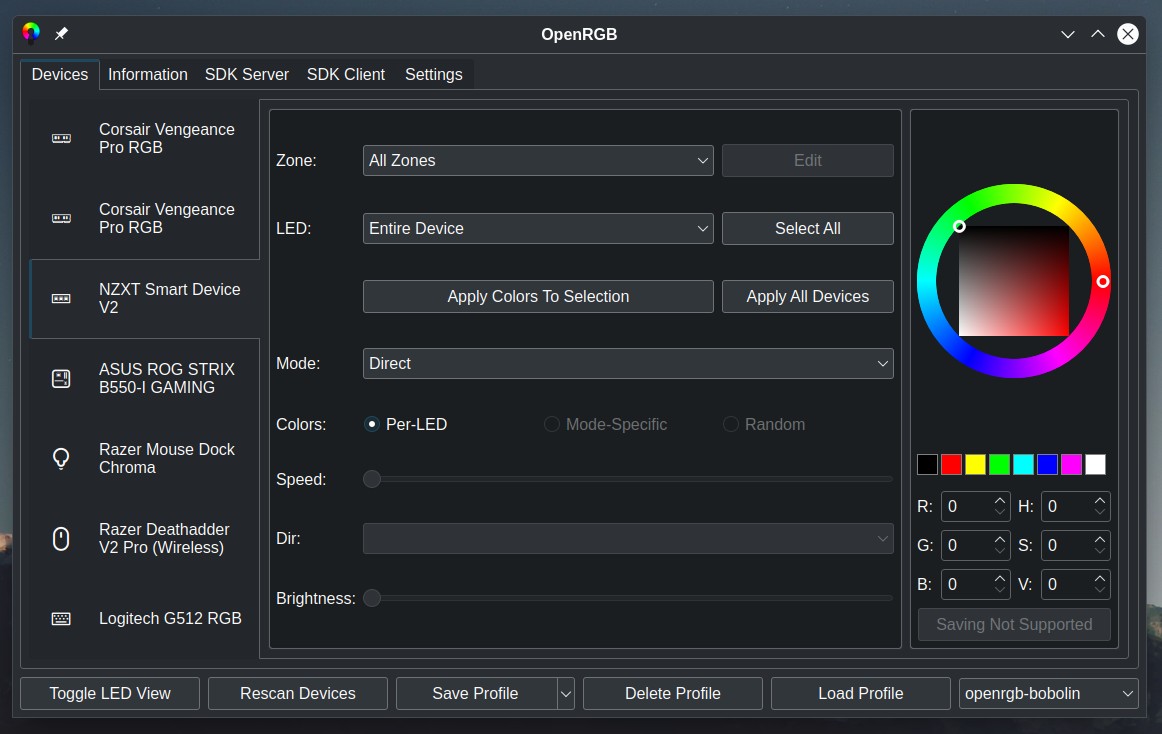The height and width of the screenshot is (734, 1162).
Task: Click the title bar up chevron button
Action: click(1098, 34)
